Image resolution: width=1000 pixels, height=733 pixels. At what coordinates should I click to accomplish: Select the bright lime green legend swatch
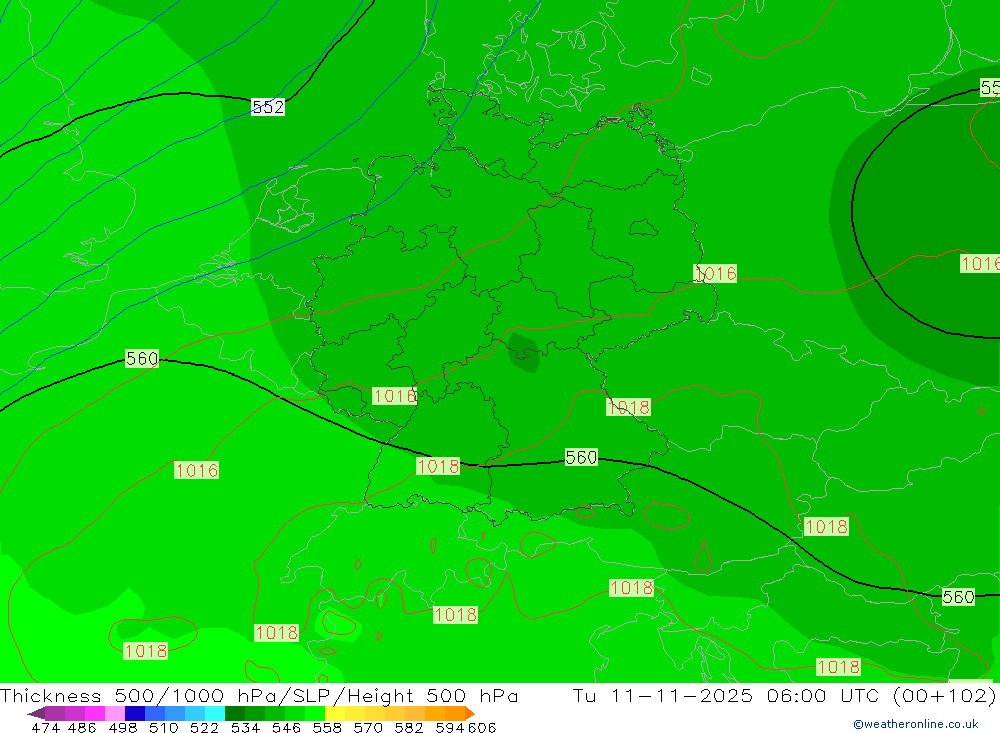click(315, 713)
